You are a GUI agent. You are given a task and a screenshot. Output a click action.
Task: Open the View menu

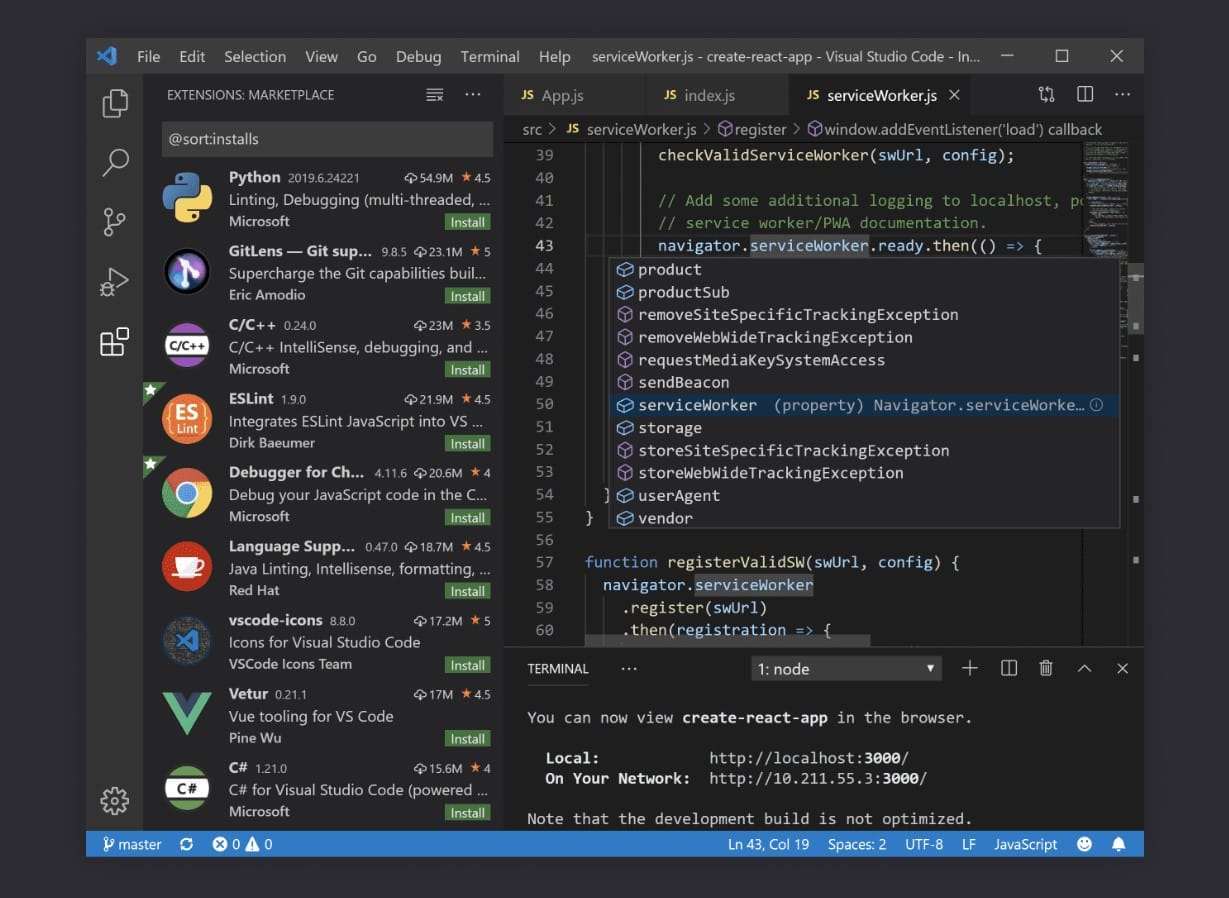coord(321,56)
